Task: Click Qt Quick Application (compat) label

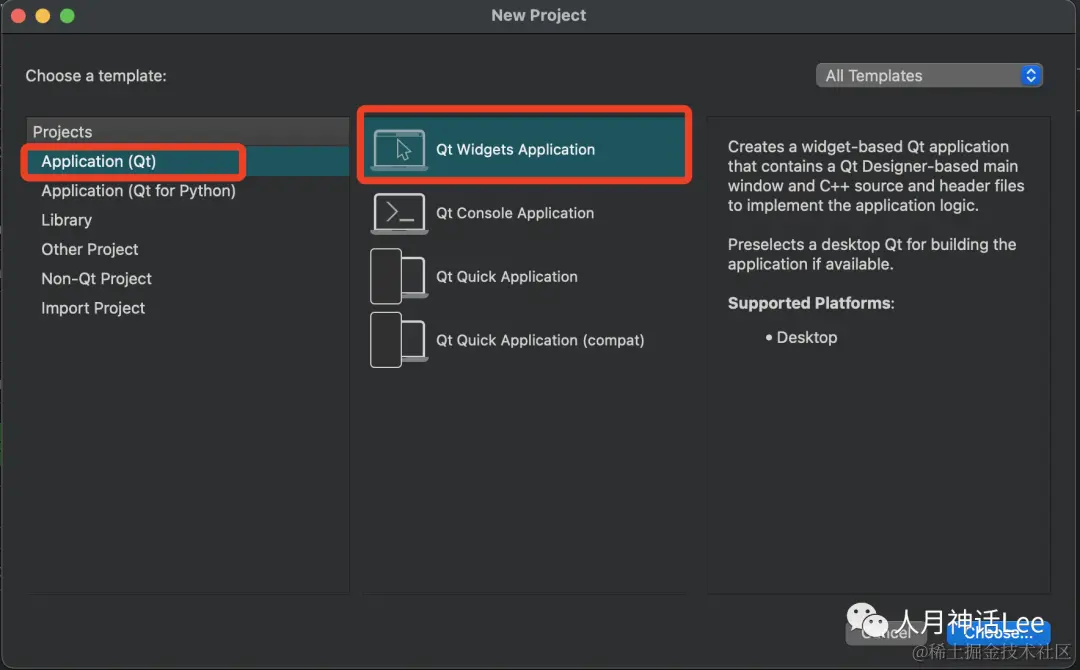Action: (540, 340)
